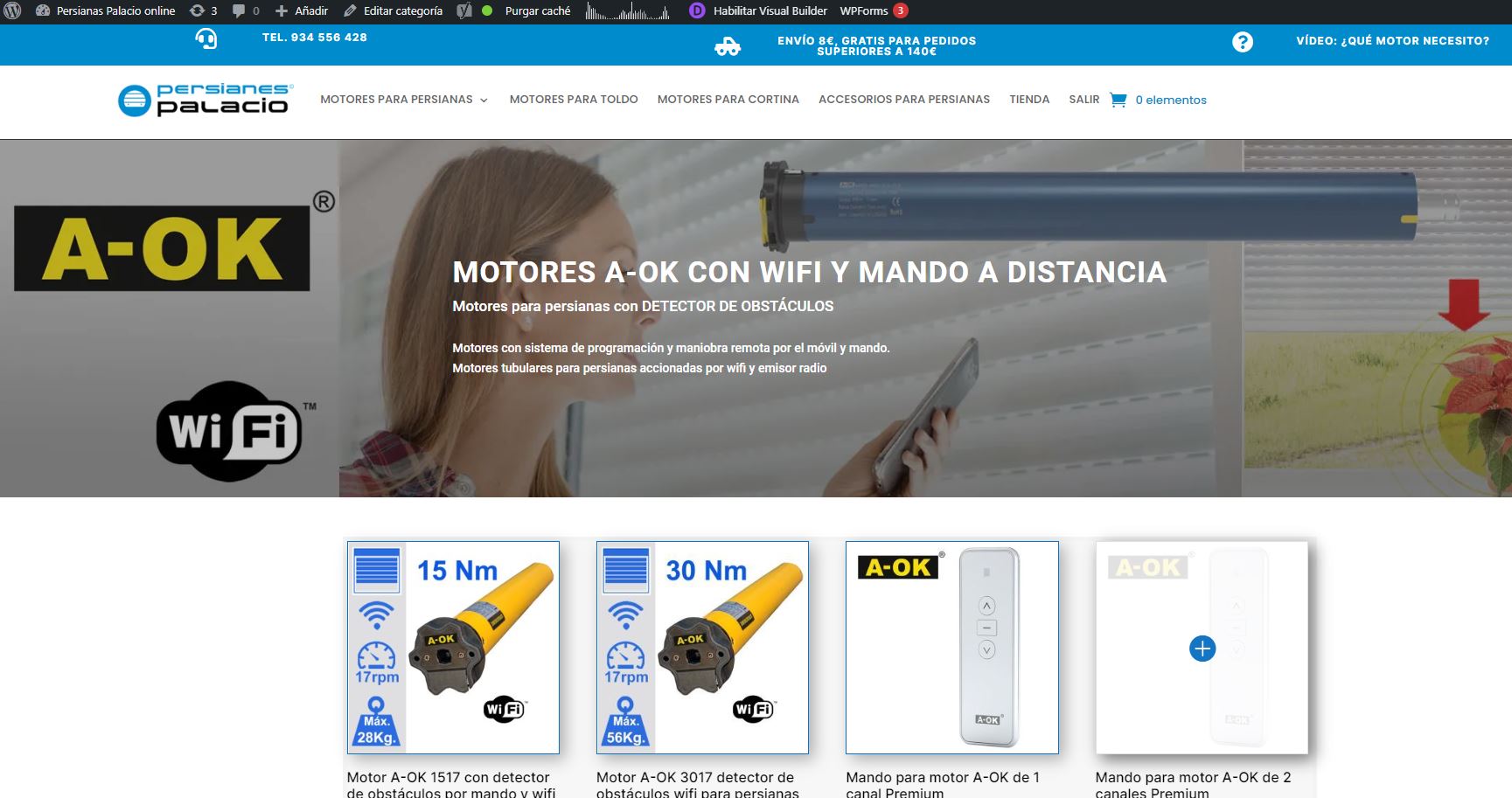The height and width of the screenshot is (798, 1512).
Task: Click the A-OK logo on 1 canal remote card
Action: (x=900, y=567)
